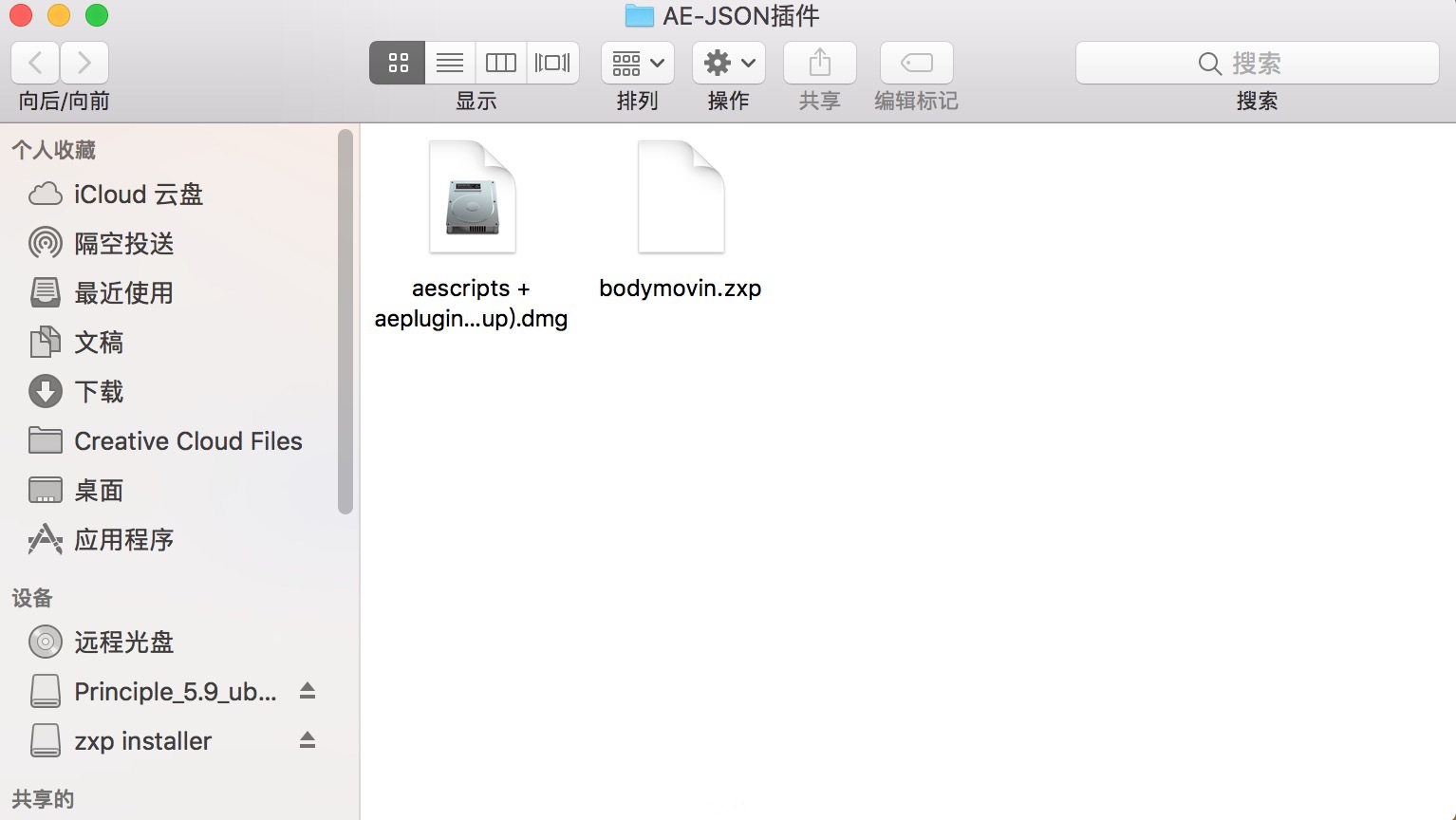Click the 搜索 search field

click(x=1257, y=63)
